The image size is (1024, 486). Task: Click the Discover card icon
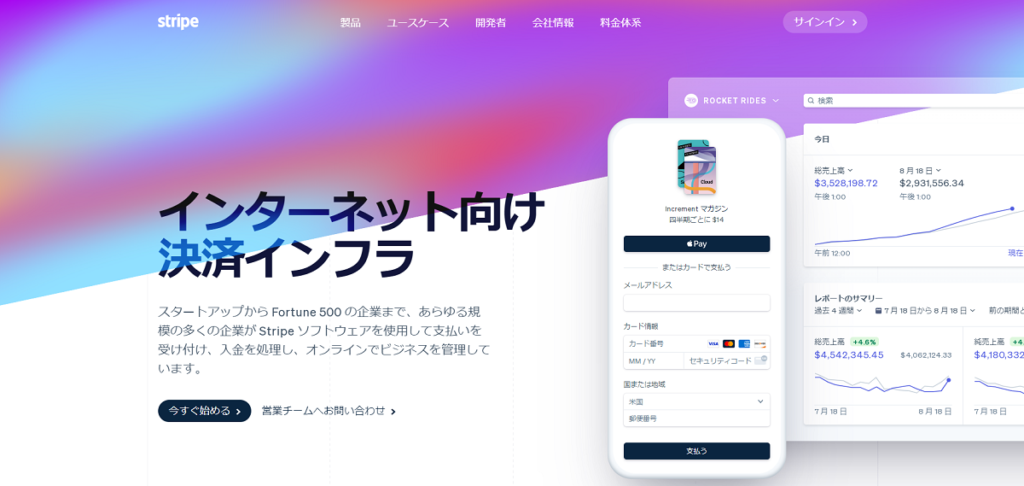coord(760,344)
